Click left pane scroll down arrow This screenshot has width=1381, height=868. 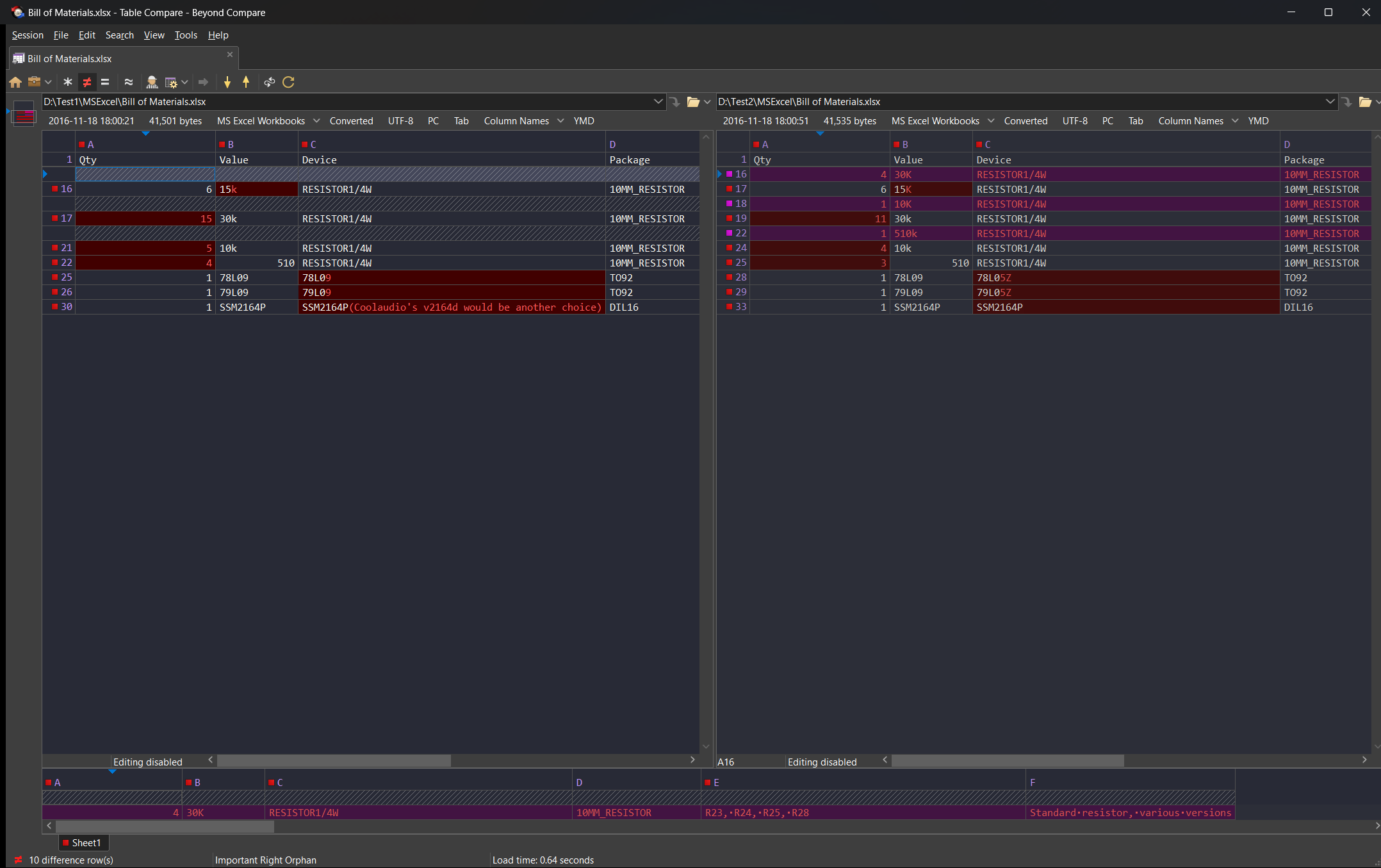tap(706, 746)
